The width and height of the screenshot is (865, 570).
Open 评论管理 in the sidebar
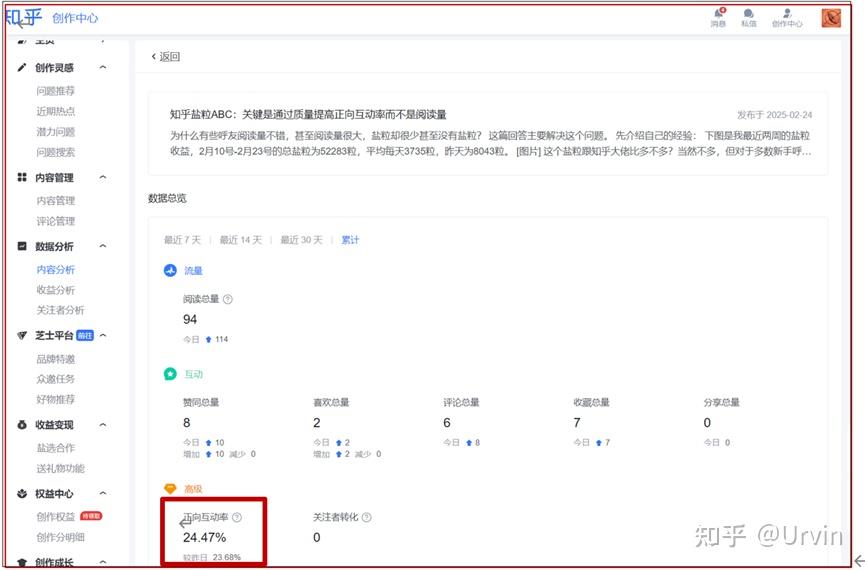pyautogui.click(x=56, y=221)
